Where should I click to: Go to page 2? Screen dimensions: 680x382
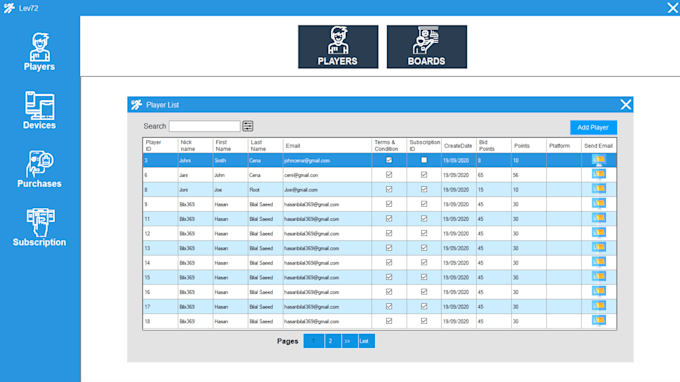pyautogui.click(x=332, y=341)
